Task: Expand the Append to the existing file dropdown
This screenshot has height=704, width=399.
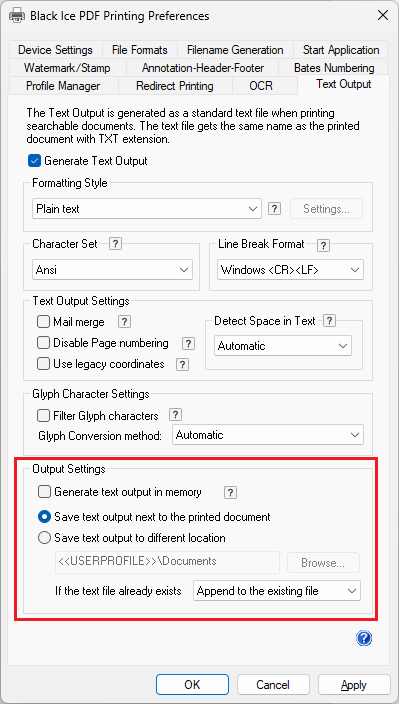Action: [277, 591]
